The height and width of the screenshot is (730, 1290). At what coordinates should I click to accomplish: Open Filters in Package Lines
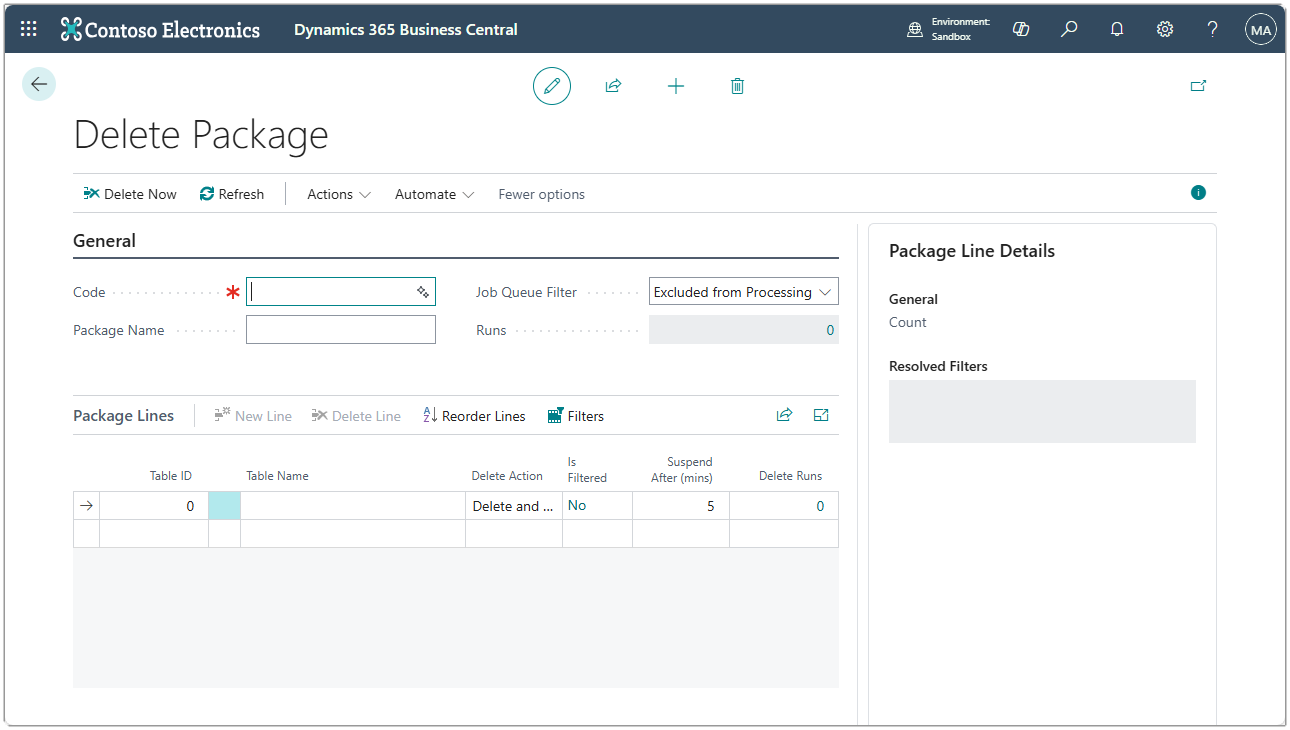click(576, 416)
